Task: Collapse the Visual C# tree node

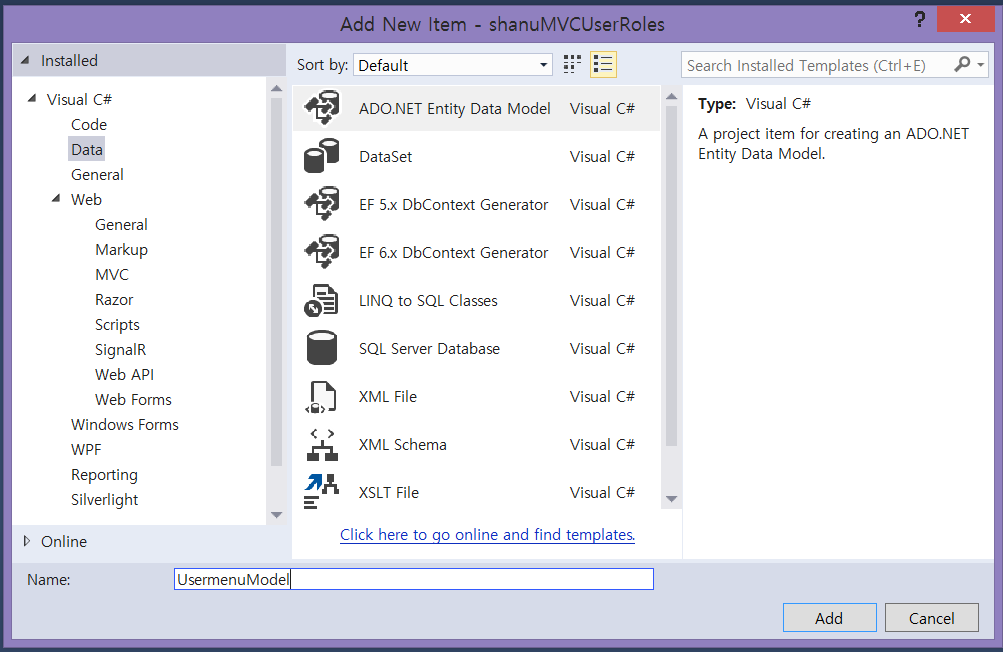Action: (x=32, y=99)
